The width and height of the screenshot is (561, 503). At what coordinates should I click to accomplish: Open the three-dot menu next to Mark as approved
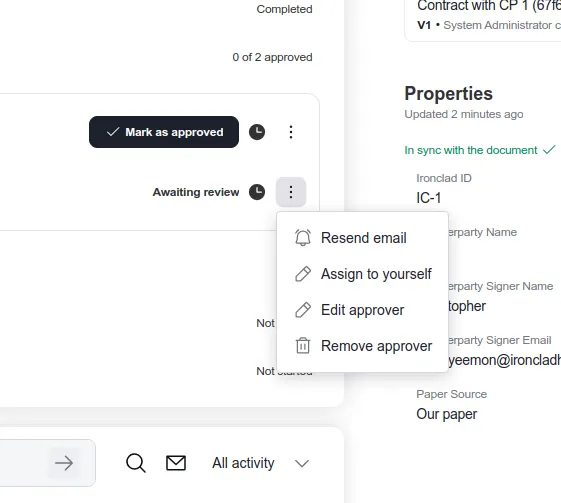pos(291,132)
